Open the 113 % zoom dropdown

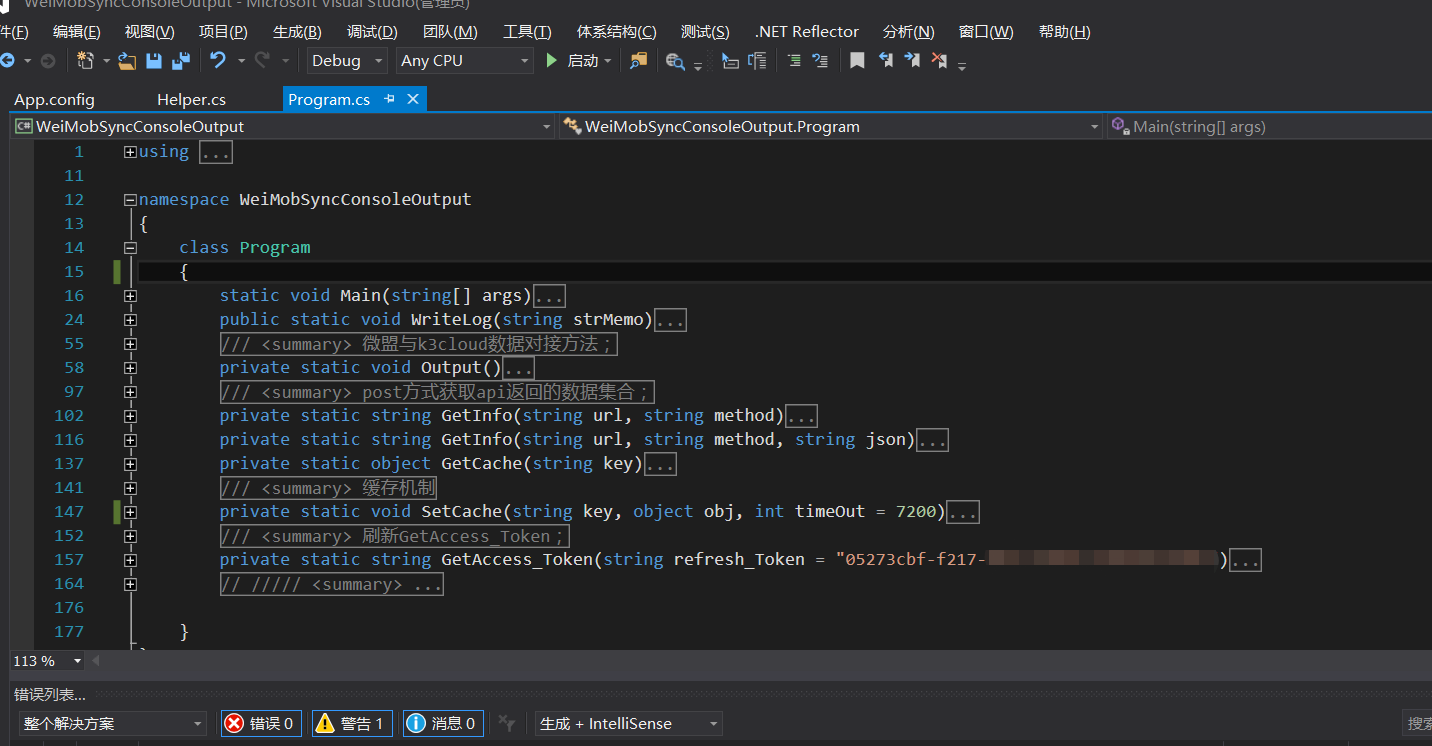(48, 661)
